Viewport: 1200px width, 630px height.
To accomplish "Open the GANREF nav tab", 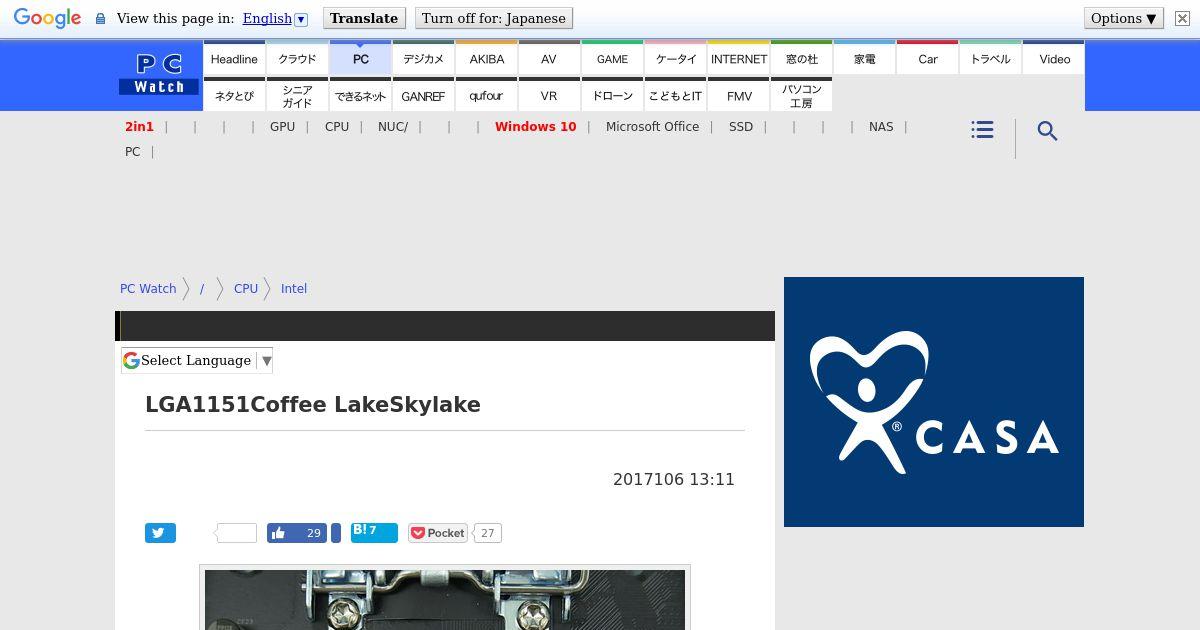I will tap(423, 95).
